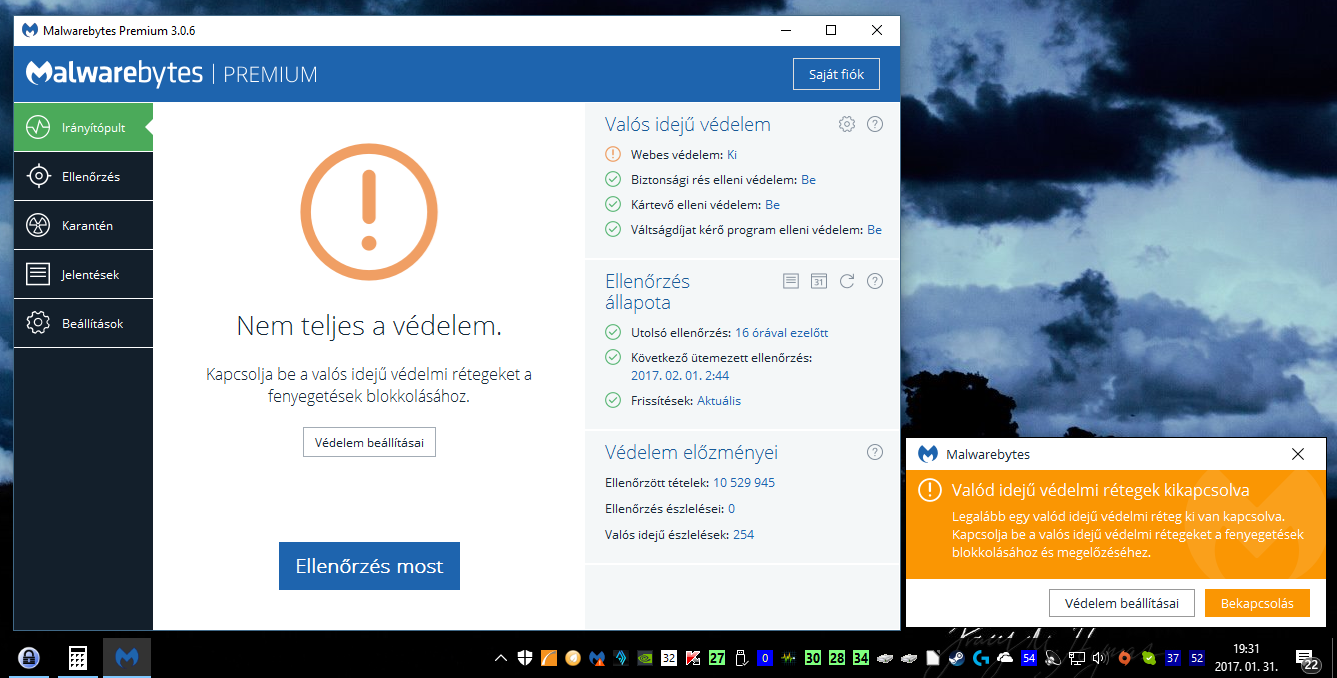Open the calculator from the taskbar

[77, 658]
